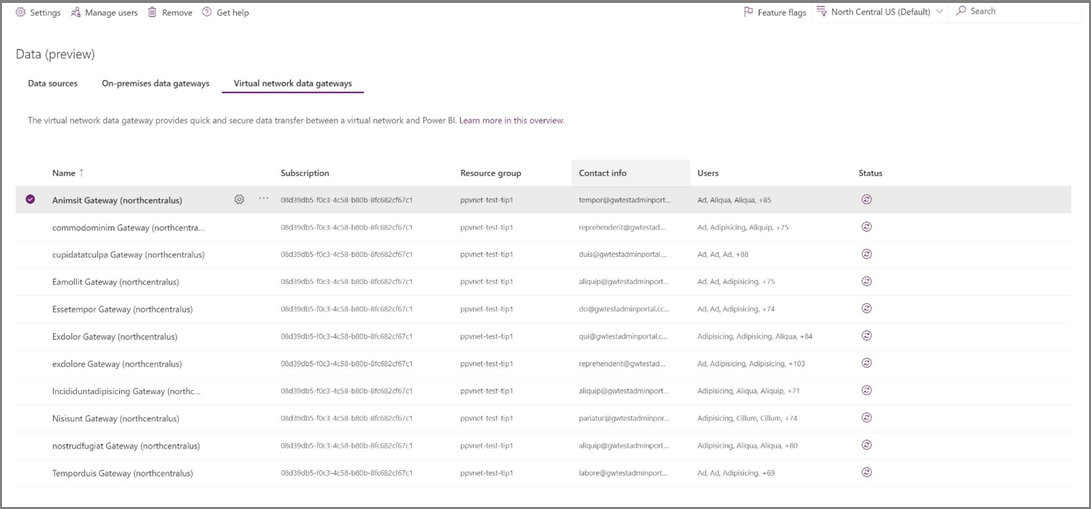
Task: Select the Nisisunt Gateway row
Action: [543, 418]
